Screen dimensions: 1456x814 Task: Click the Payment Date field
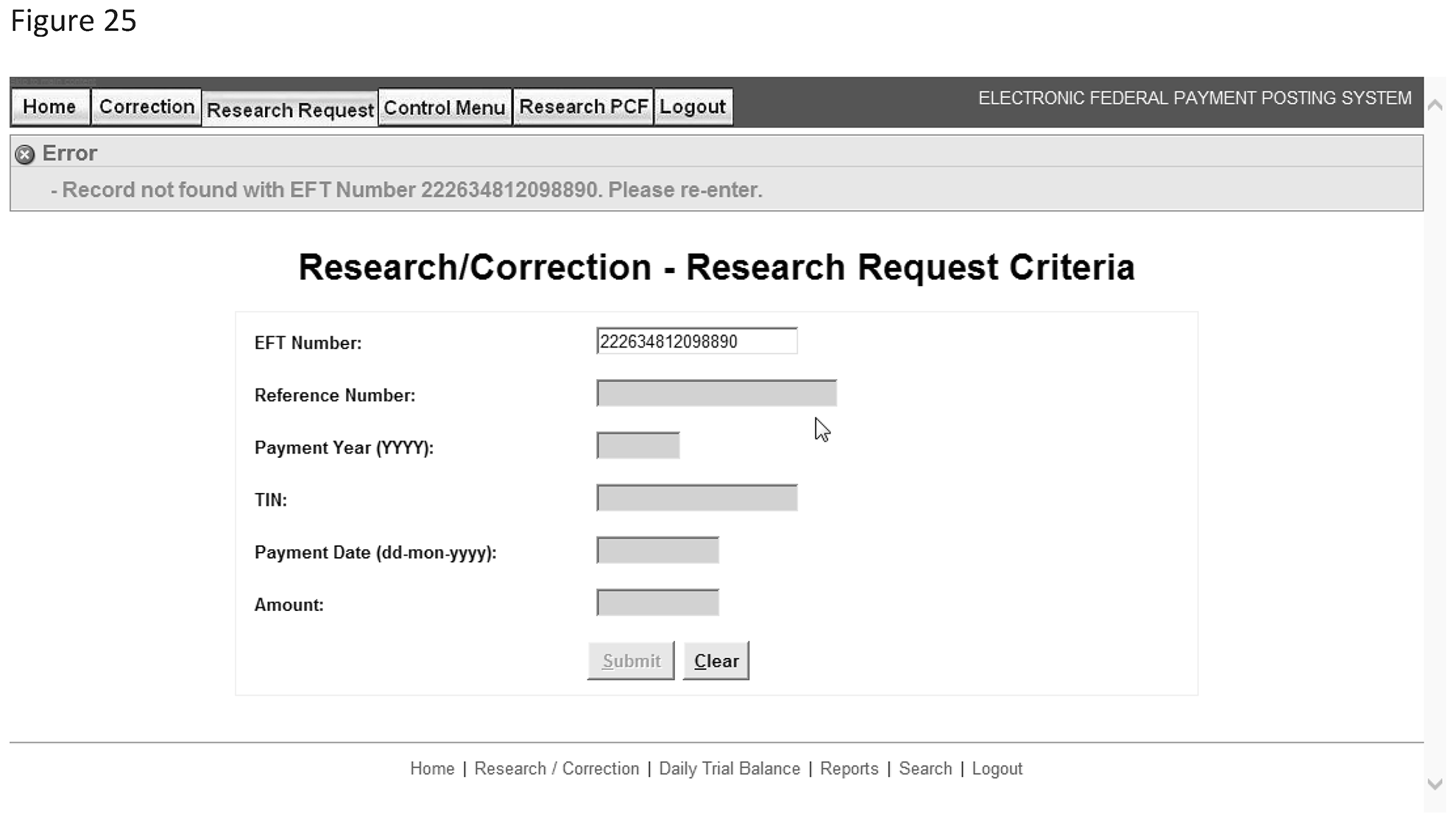pos(657,551)
